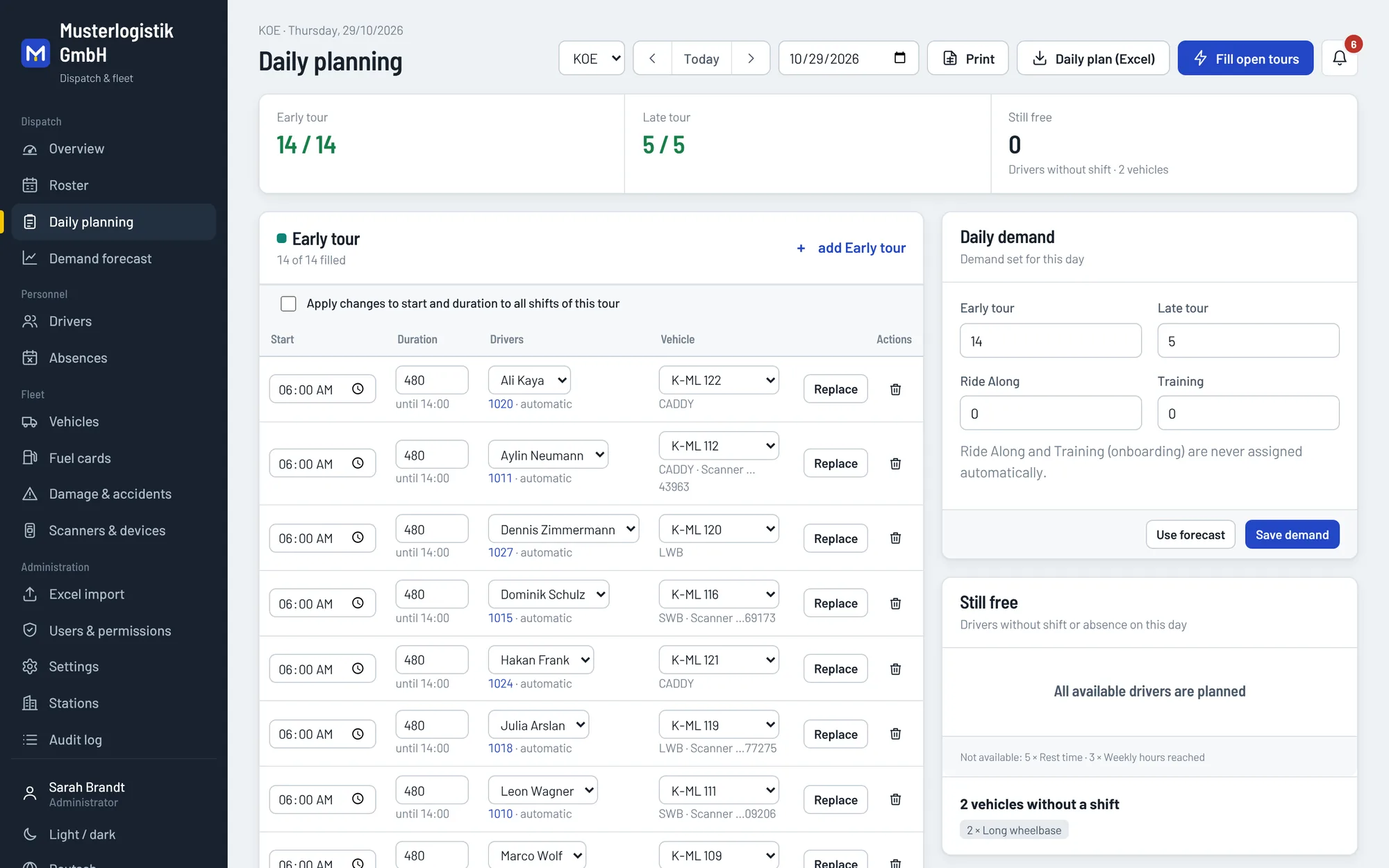Open driver 1020 link under Ali Kaya
The height and width of the screenshot is (868, 1389).
pyautogui.click(x=500, y=403)
